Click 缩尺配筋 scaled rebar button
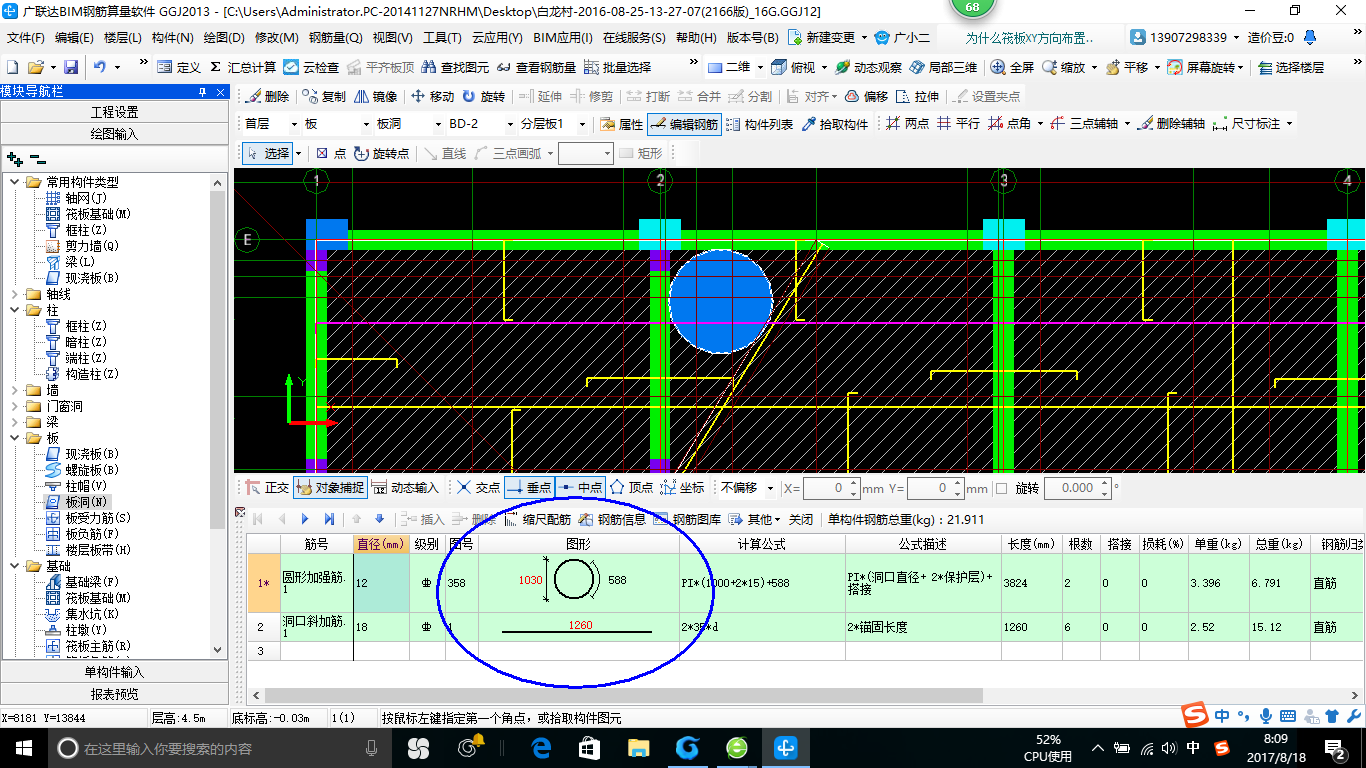Screen dimensions: 1366x768 538,519
